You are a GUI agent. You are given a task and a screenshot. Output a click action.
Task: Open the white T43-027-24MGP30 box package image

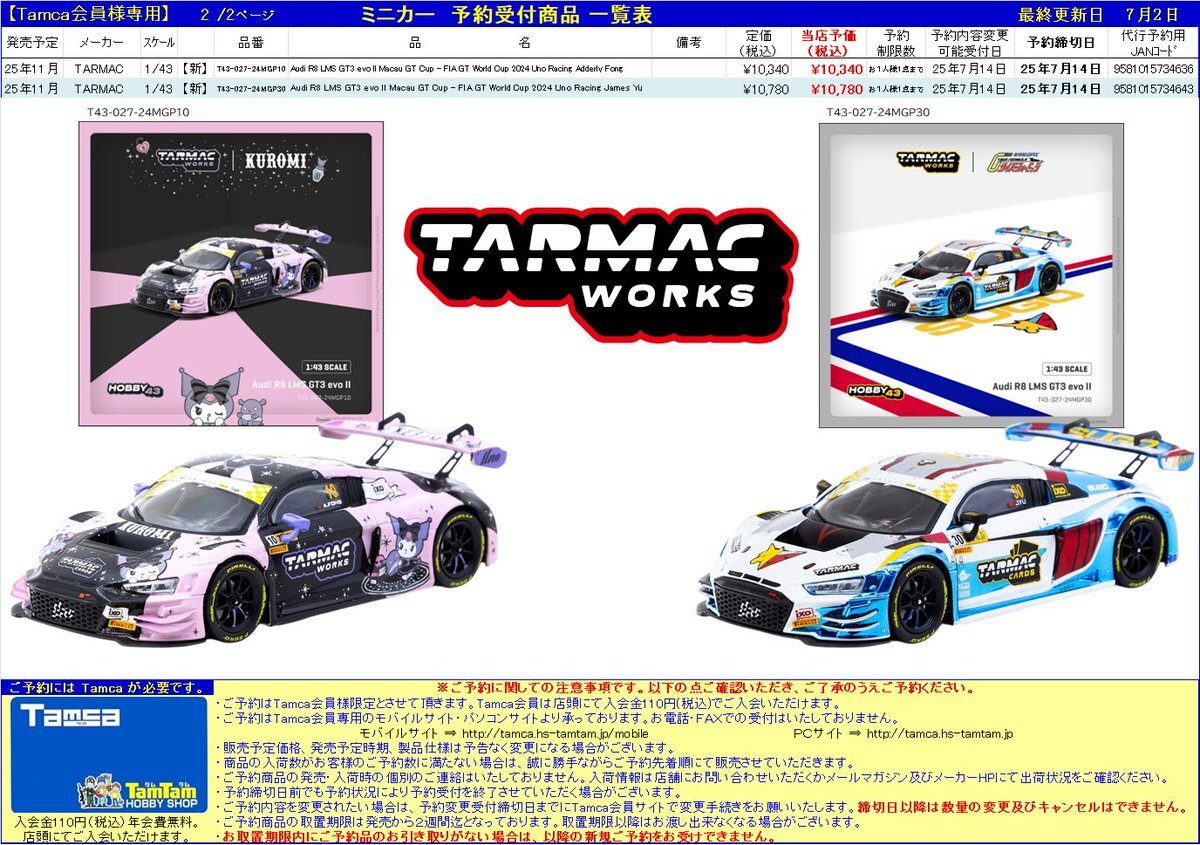pos(970,276)
